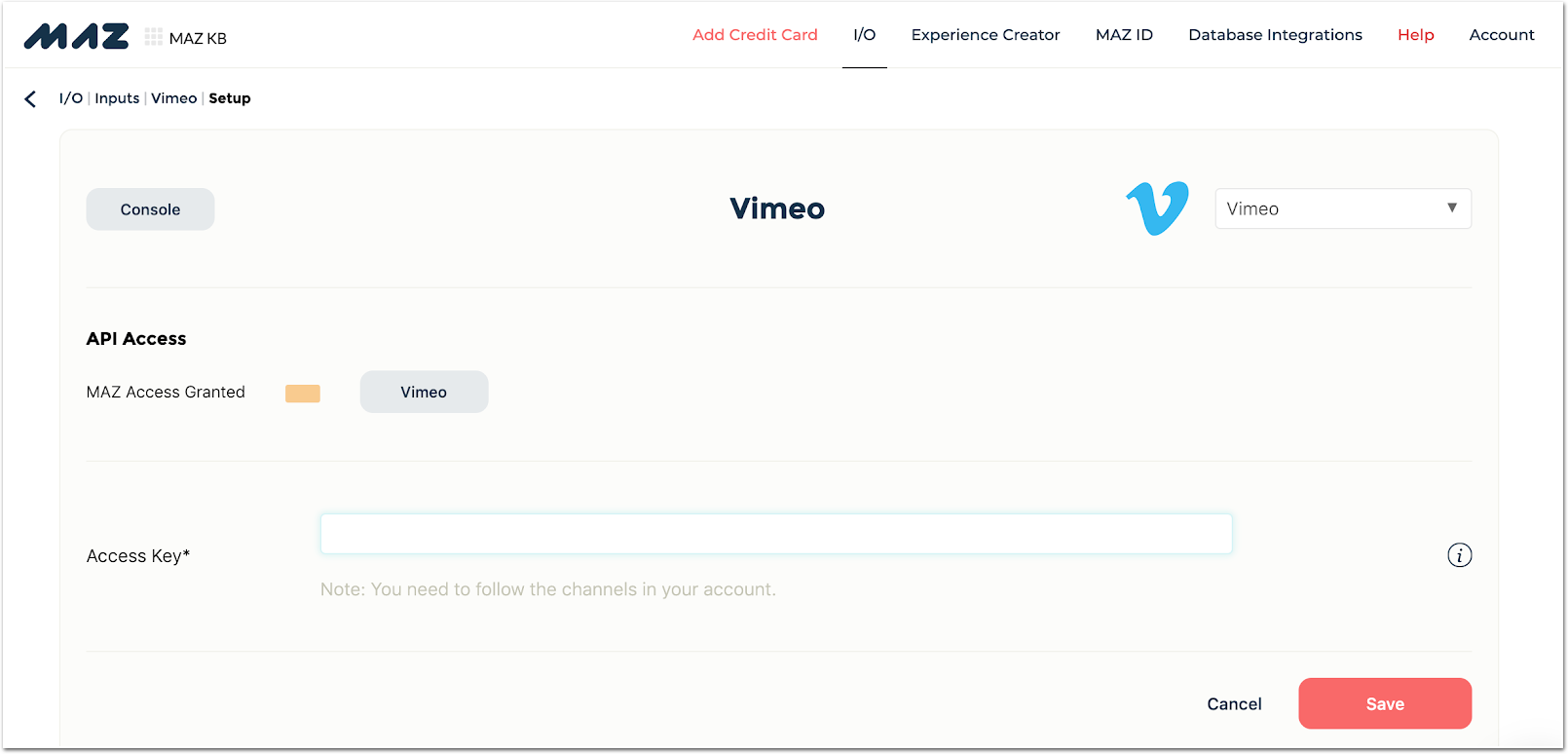
Task: Save the Vimeo setup
Action: pos(1385,703)
